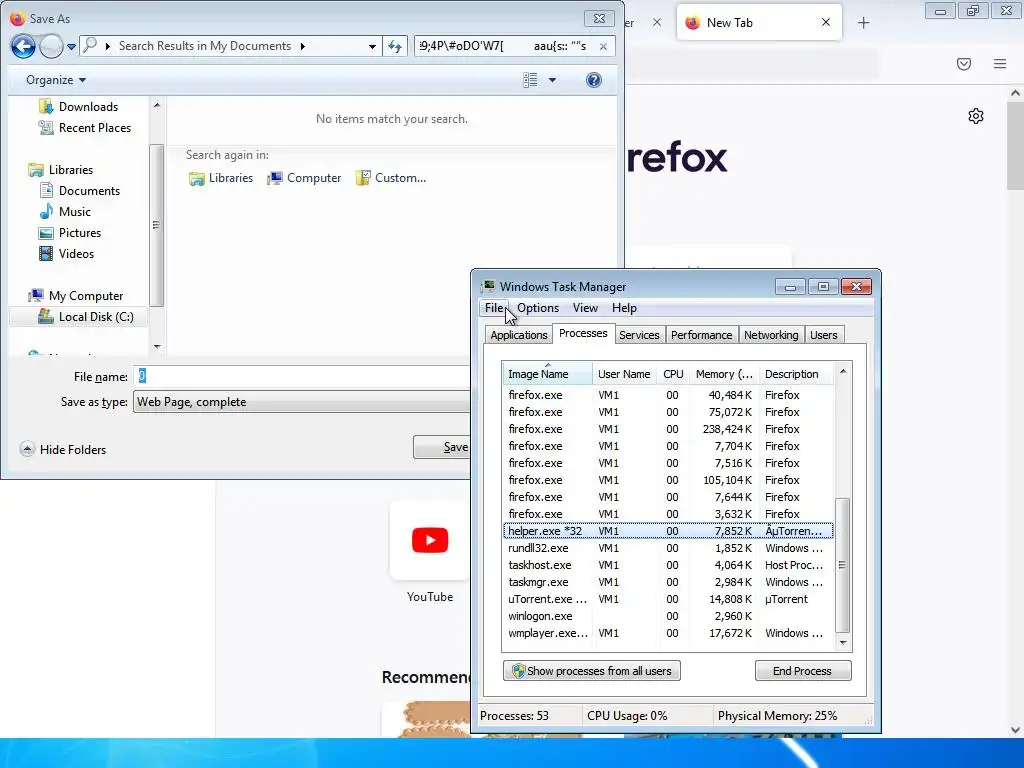Switch to the Users tab
1024x768 pixels.
click(824, 335)
